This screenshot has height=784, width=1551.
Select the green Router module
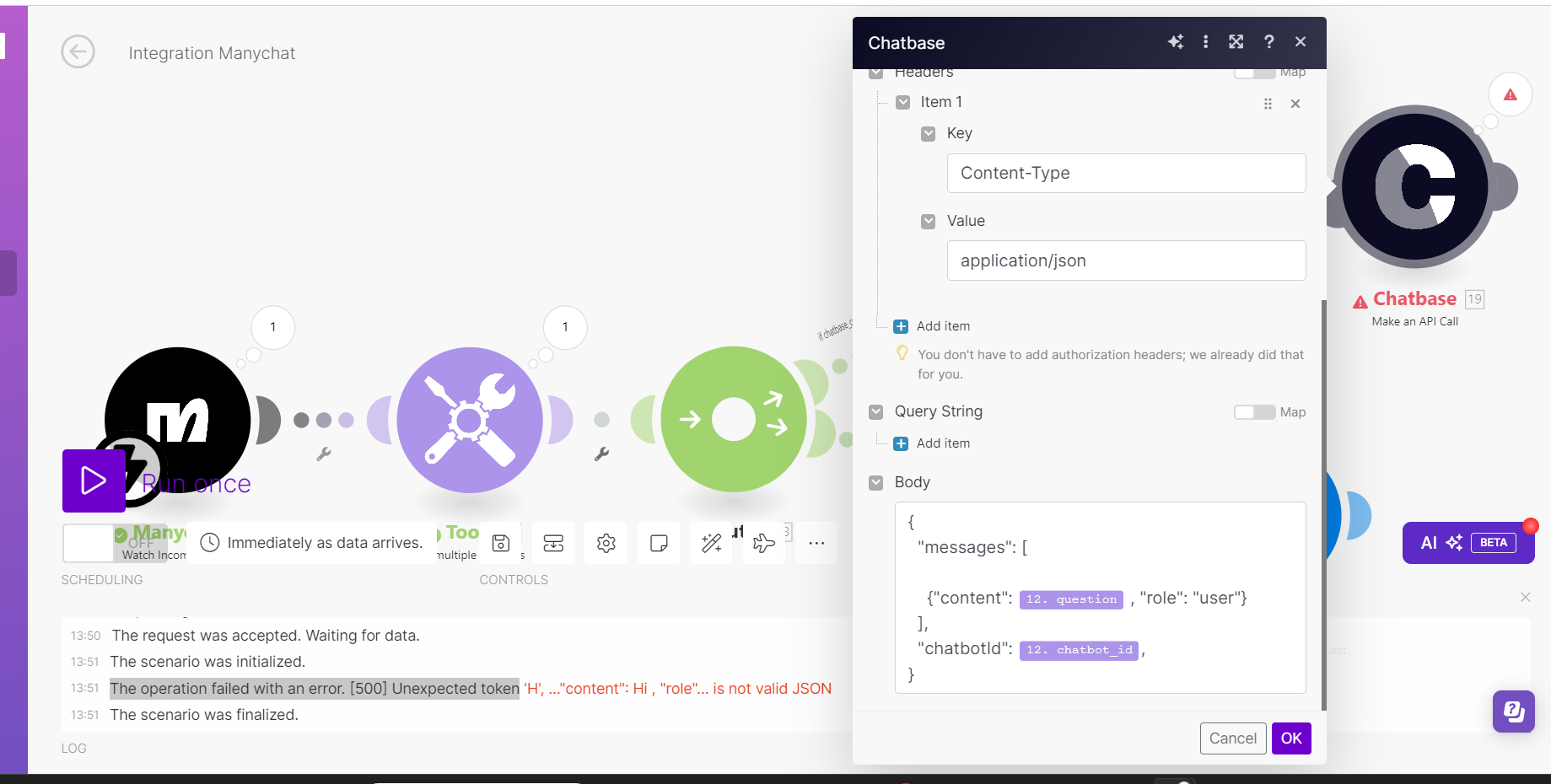coord(734,419)
